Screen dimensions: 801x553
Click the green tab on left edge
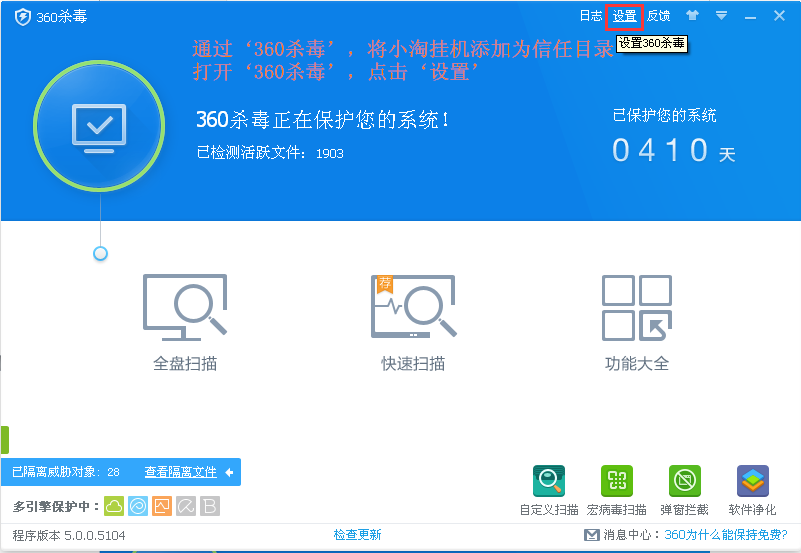pyautogui.click(x=5, y=440)
